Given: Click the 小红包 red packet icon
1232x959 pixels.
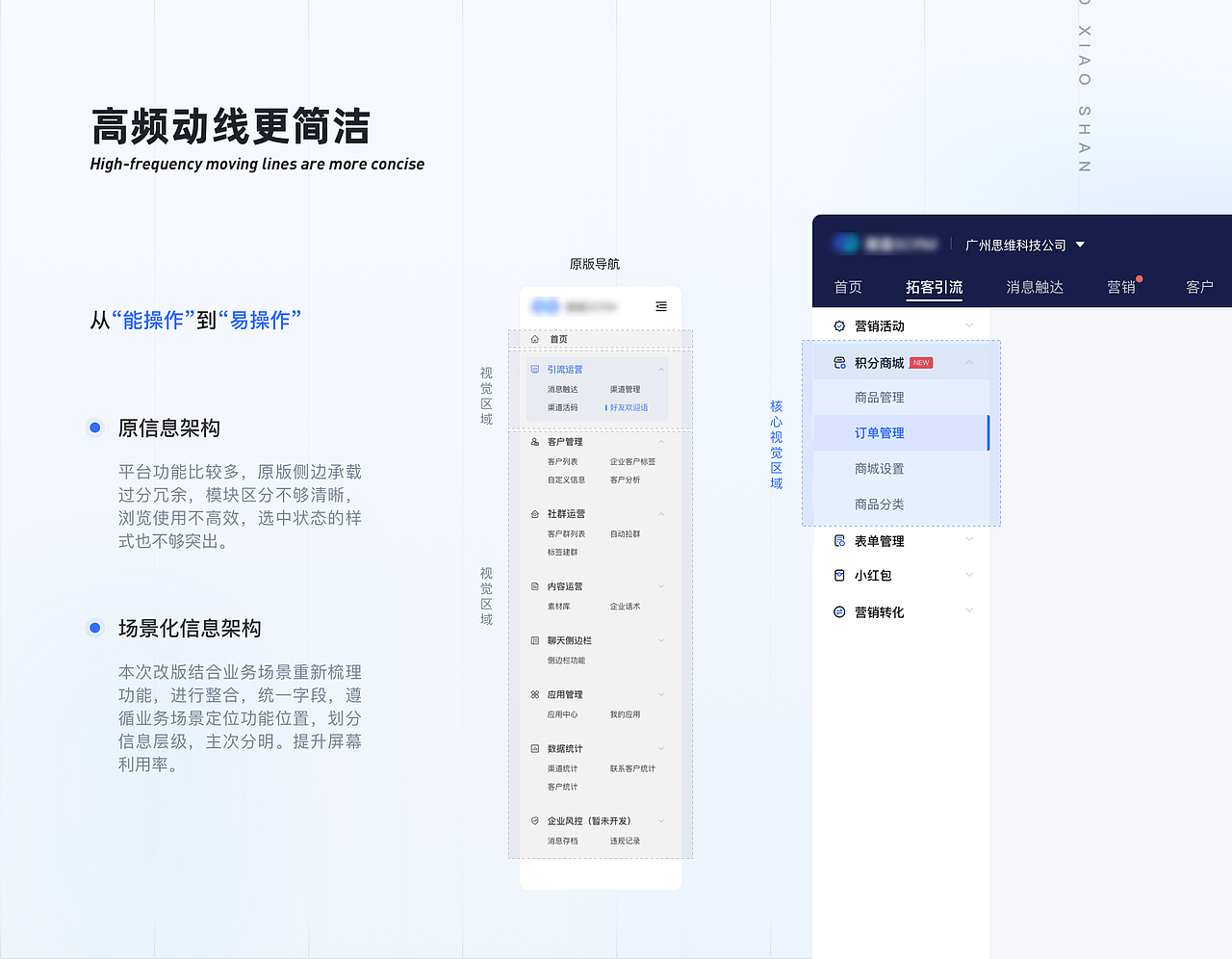Looking at the screenshot, I should (839, 575).
